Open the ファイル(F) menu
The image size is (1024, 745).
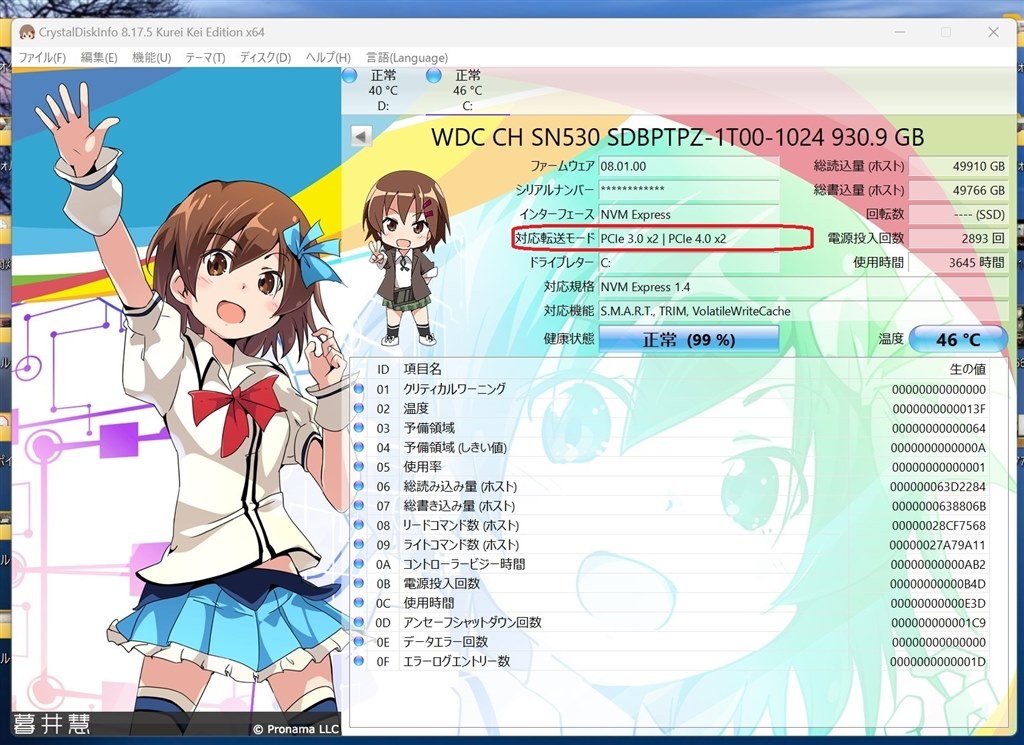click(x=42, y=57)
